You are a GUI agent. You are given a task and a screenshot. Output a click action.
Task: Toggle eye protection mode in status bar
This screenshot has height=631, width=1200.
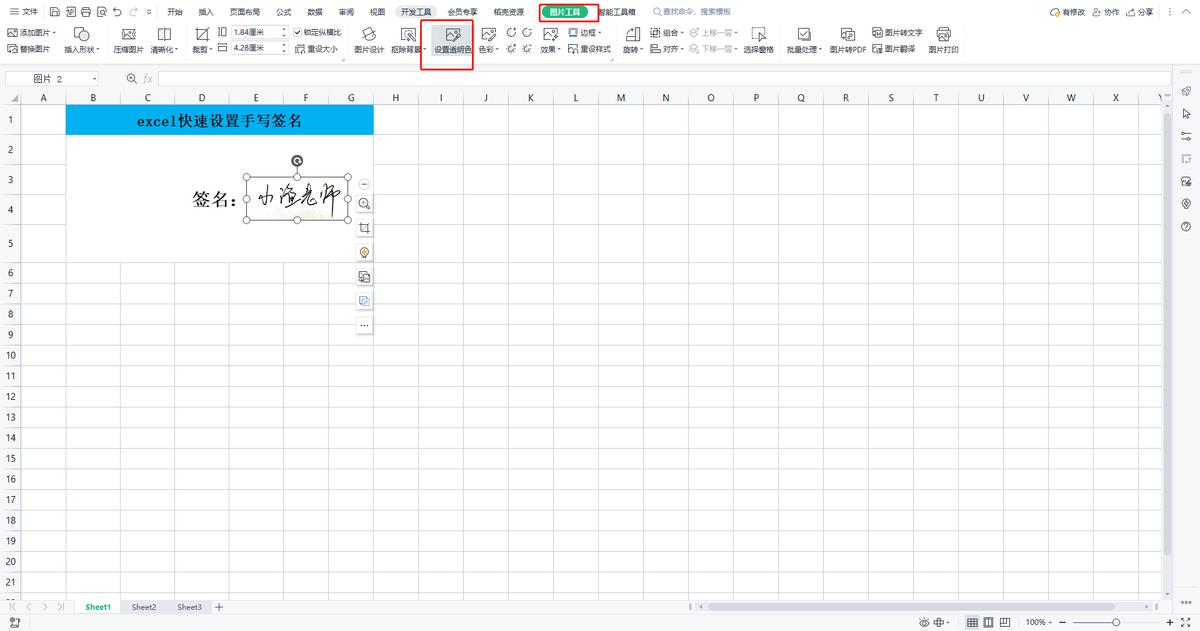pyautogui.click(x=923, y=622)
